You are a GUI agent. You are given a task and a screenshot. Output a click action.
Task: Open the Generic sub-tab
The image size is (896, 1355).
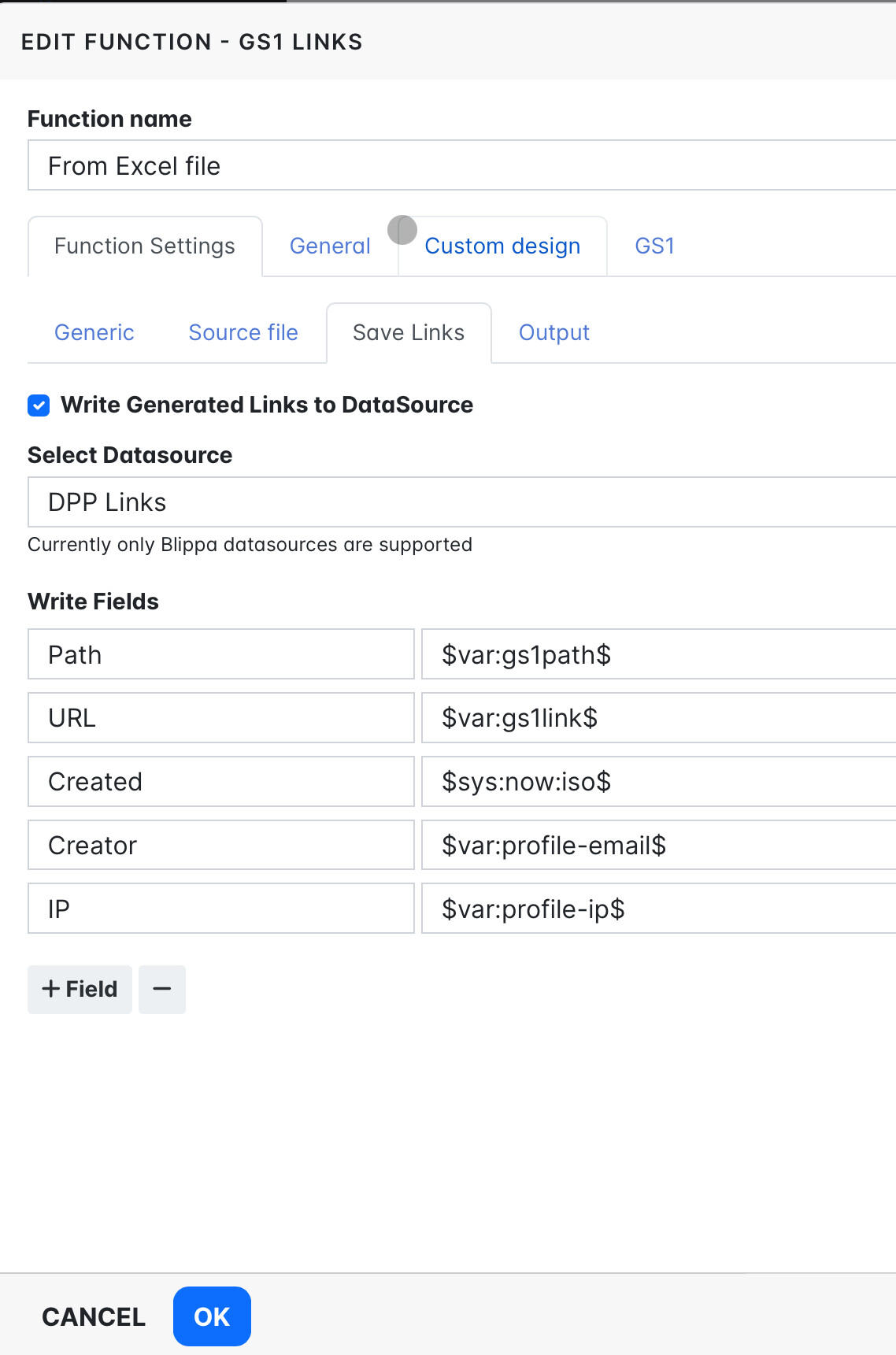94,333
